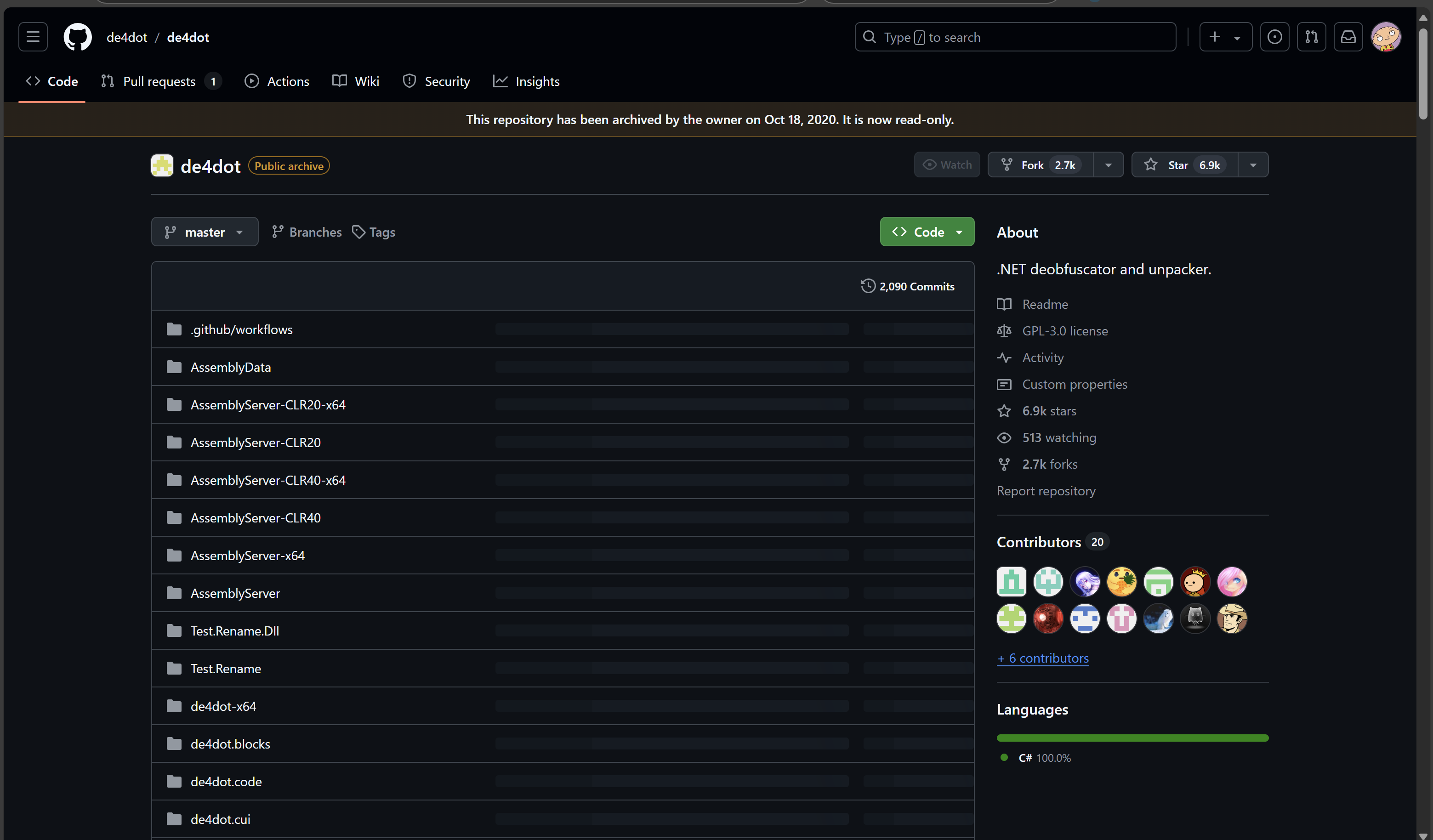Click the book icon beside Readme
The height and width of the screenshot is (840, 1433).
(1004, 304)
